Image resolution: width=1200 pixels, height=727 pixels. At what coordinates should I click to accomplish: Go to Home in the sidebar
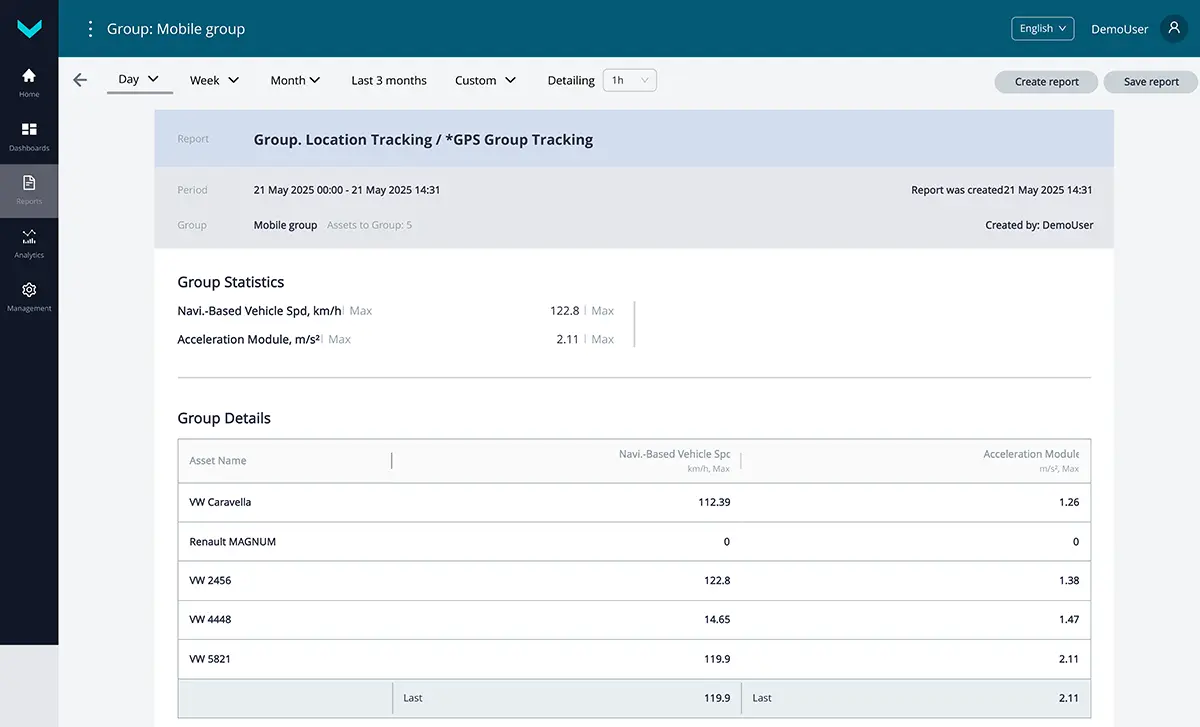tap(29, 82)
